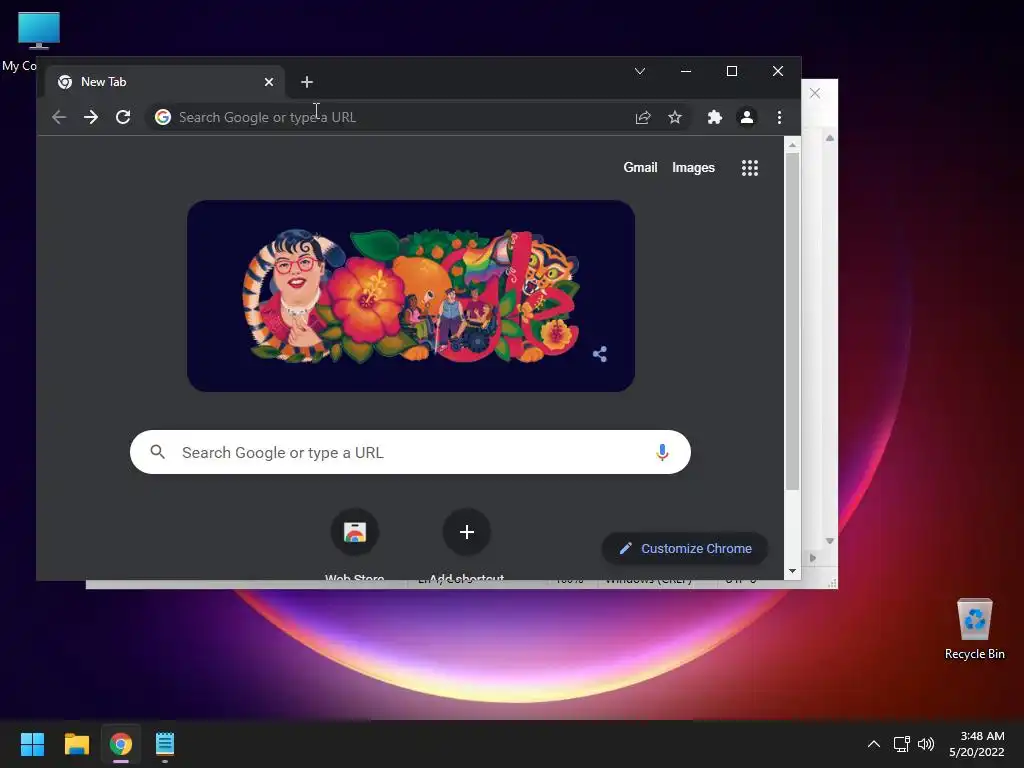
Task: Select the New Tab tab
Action: [165, 82]
